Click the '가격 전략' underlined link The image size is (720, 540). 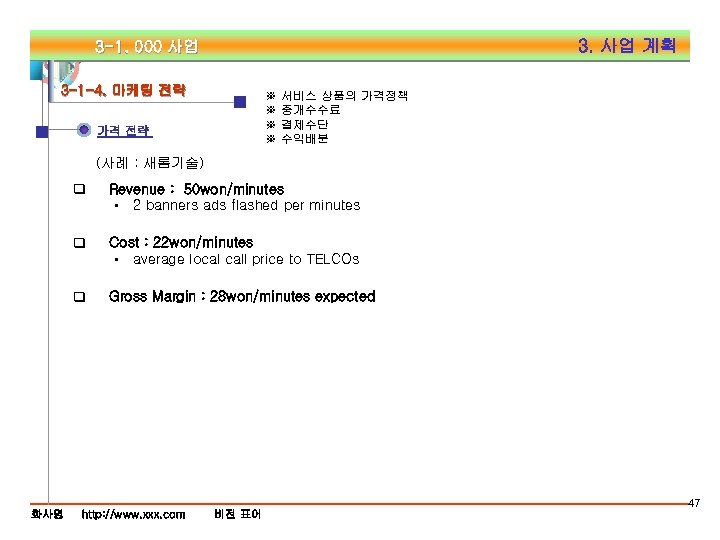click(124, 131)
